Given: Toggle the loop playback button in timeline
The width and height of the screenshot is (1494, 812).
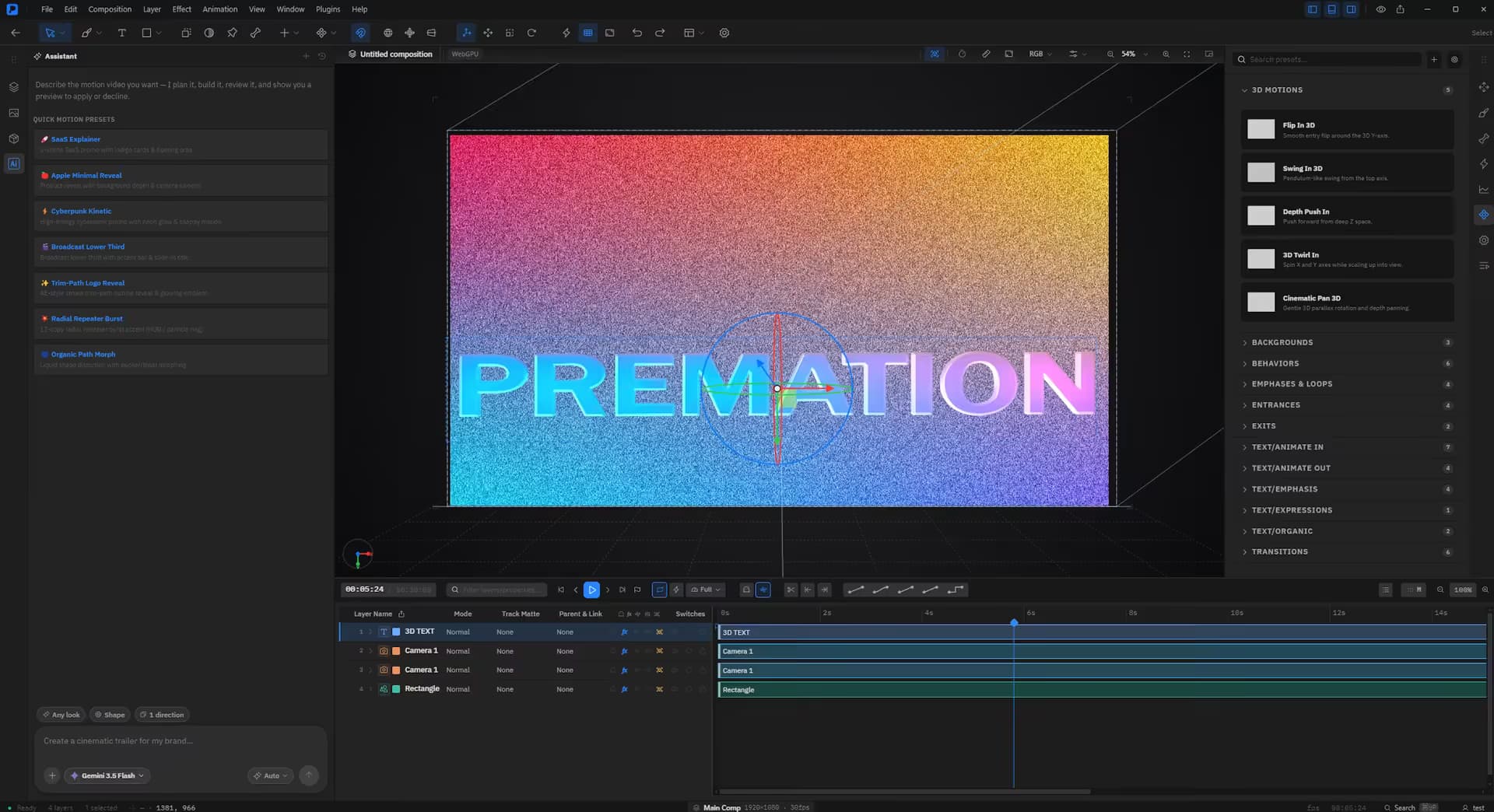Looking at the screenshot, I should (x=659, y=590).
